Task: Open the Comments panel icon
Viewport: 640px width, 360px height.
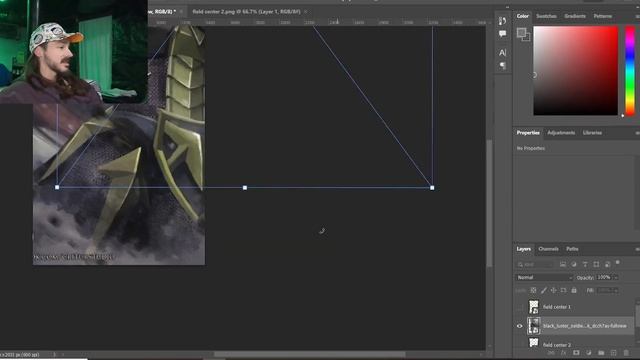Action: tap(502, 33)
